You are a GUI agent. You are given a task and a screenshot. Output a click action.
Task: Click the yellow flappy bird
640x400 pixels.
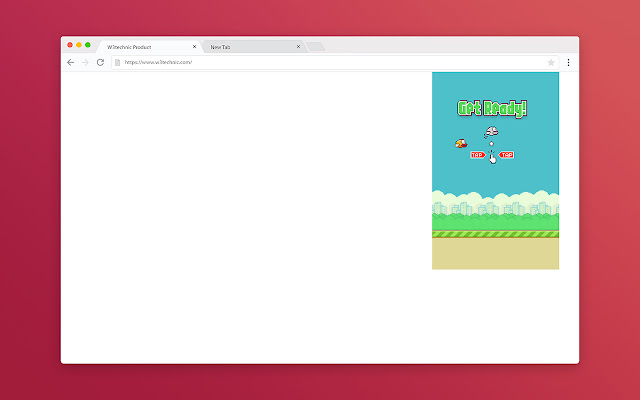461,144
